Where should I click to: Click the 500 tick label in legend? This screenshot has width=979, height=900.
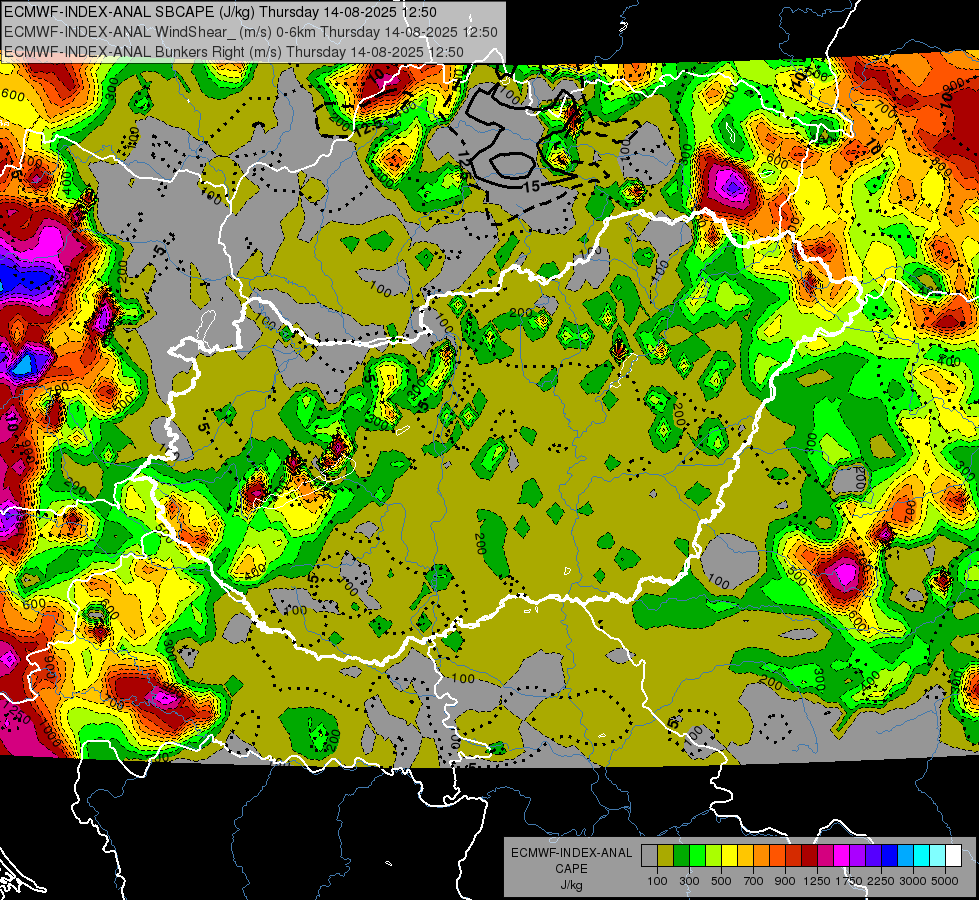(721, 881)
